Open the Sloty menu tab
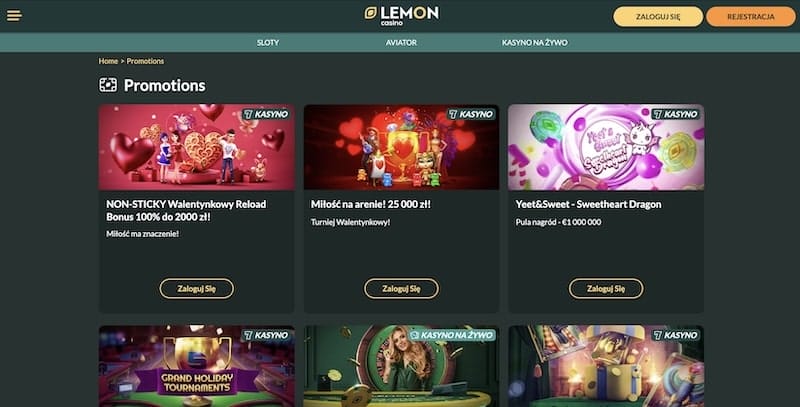 [268, 42]
